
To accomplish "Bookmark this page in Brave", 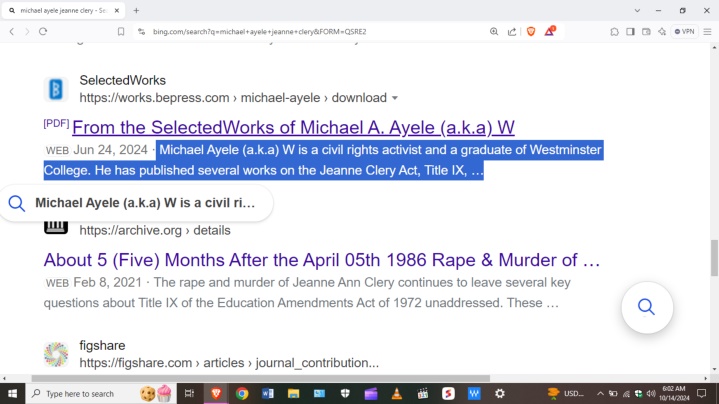I will click(121, 32).
